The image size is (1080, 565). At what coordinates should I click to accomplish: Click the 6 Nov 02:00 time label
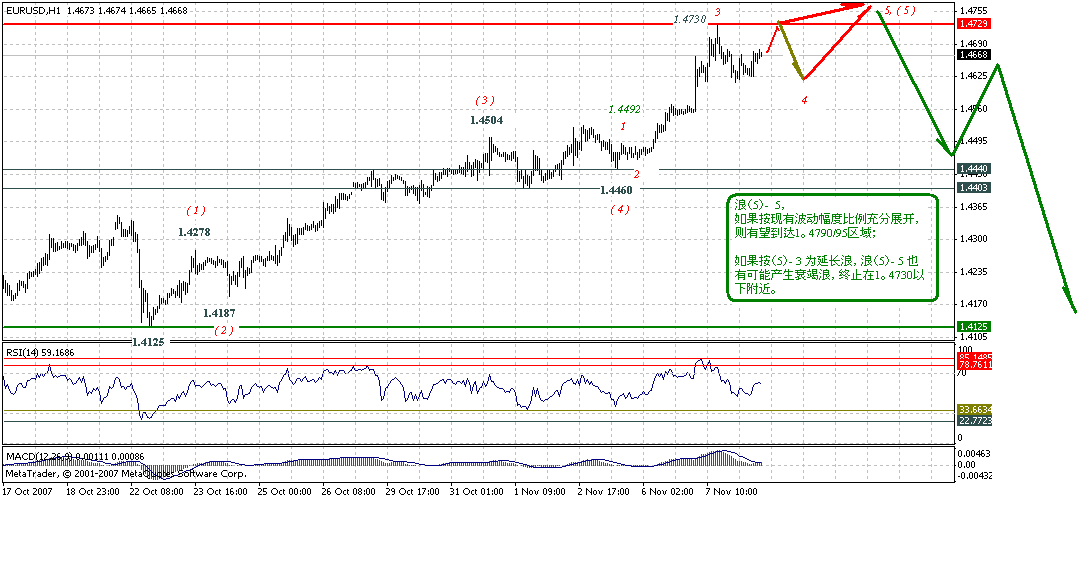[x=667, y=492]
